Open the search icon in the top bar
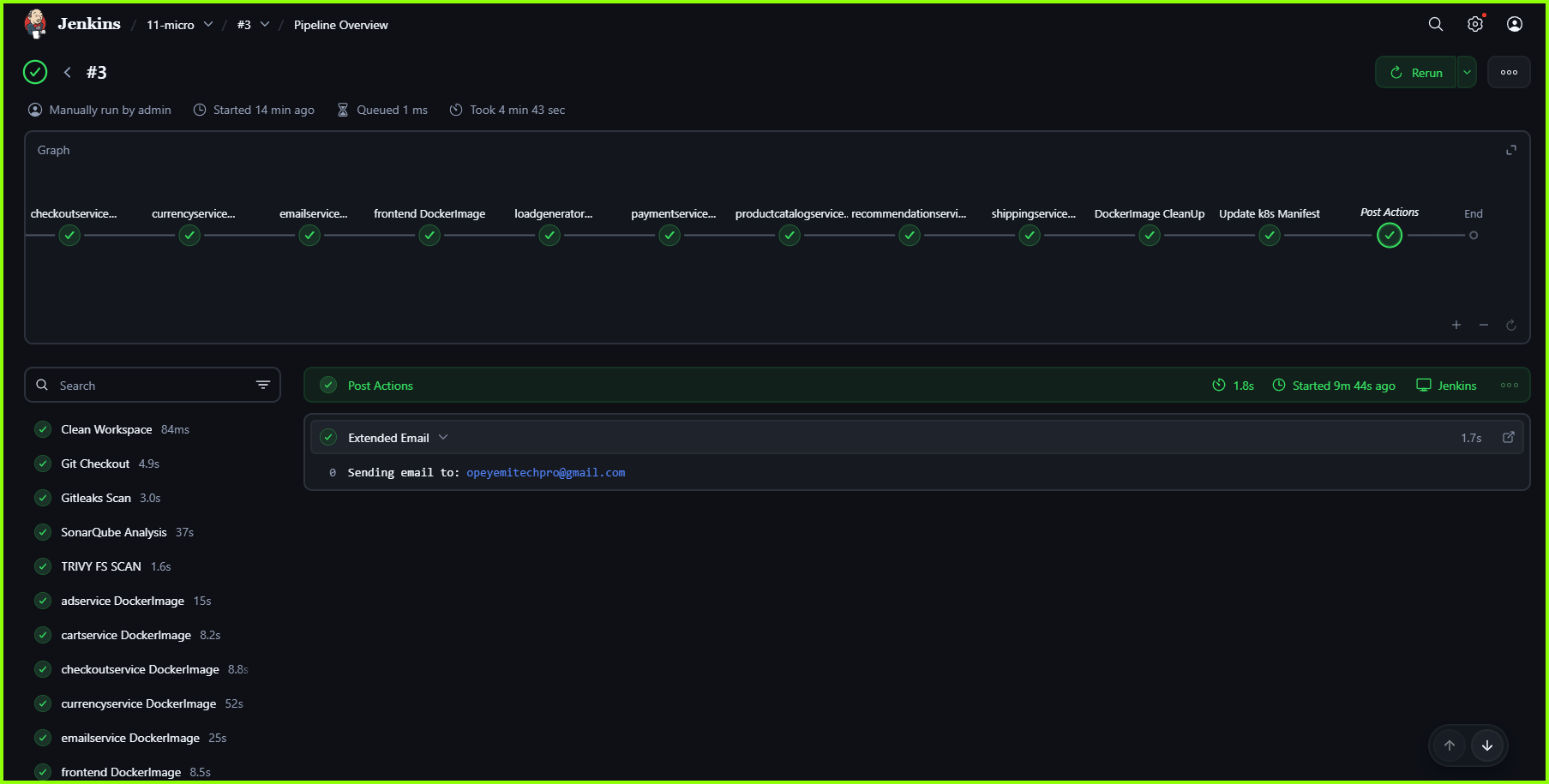Viewport: 1549px width, 784px height. (x=1436, y=24)
